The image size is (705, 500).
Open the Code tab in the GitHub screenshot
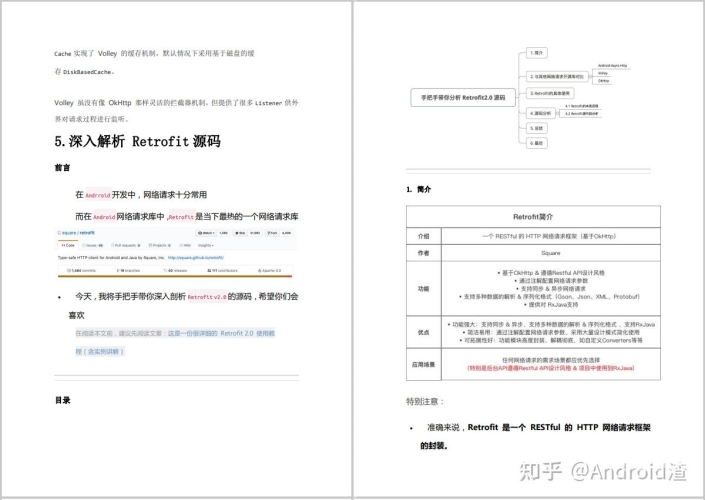(68, 246)
